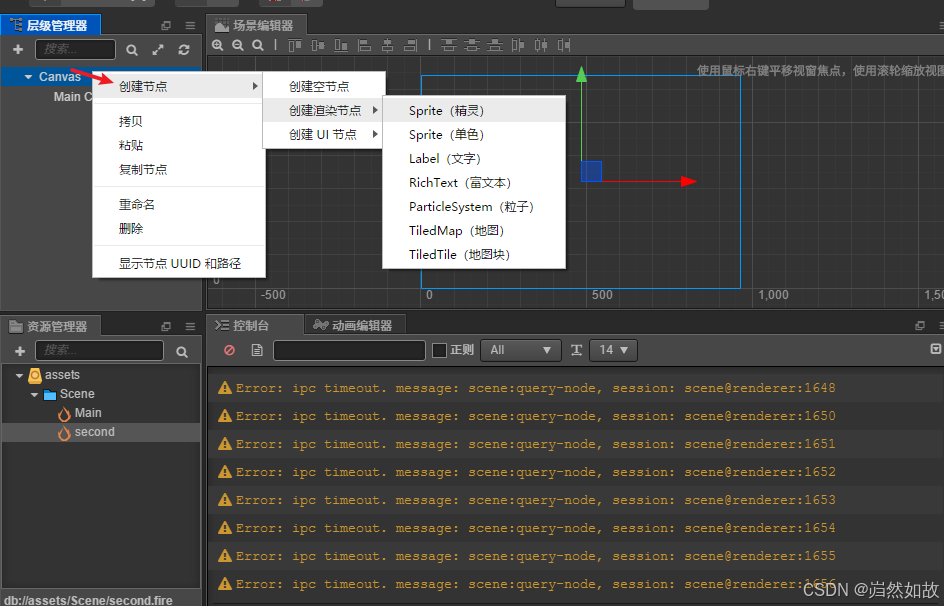
Task: Select the second scene file in assets
Action: [x=101, y=433]
